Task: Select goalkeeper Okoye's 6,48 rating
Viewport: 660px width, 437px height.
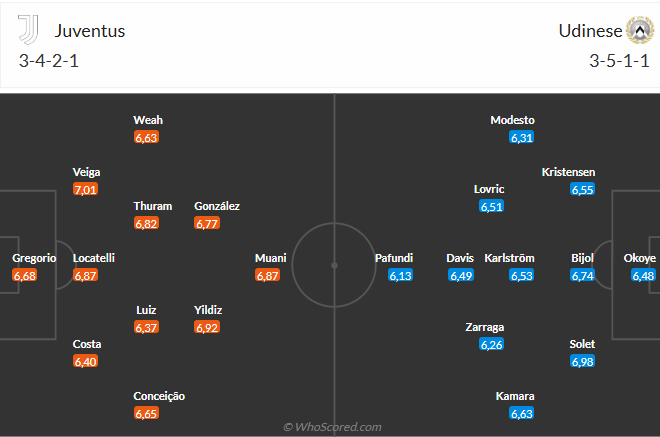Action: tap(642, 275)
